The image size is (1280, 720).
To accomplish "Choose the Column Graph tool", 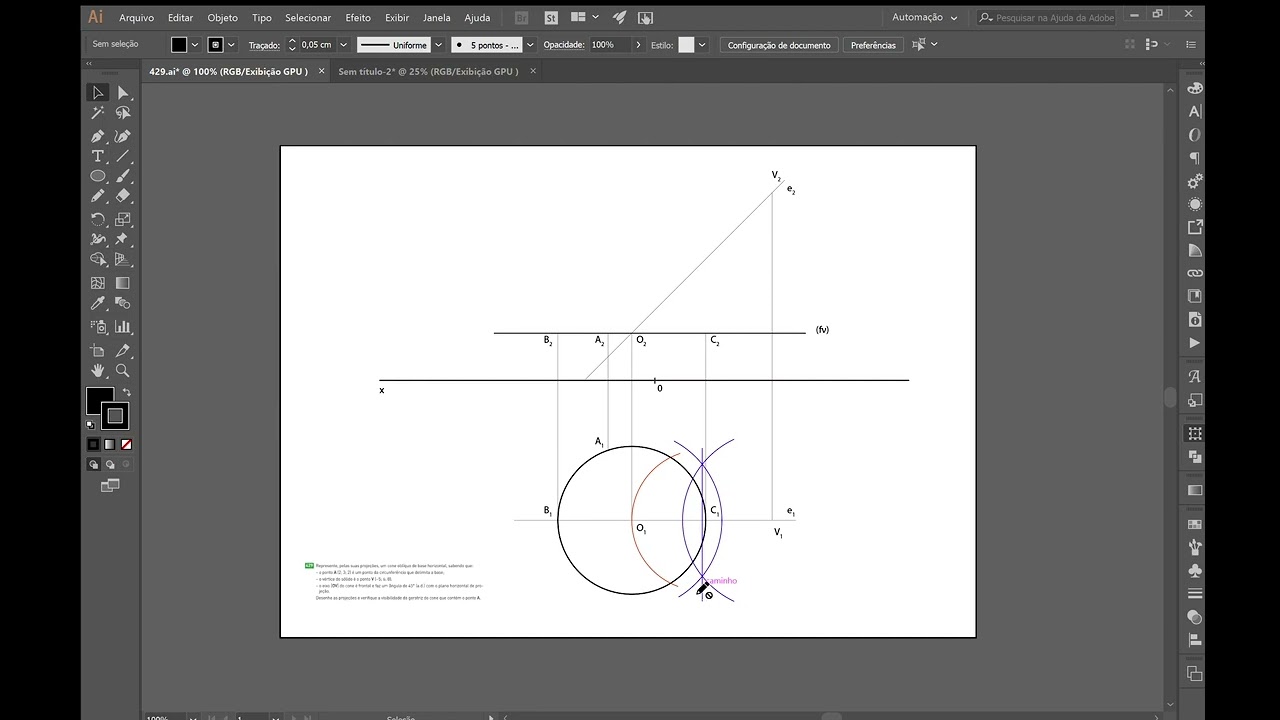I will (x=123, y=326).
